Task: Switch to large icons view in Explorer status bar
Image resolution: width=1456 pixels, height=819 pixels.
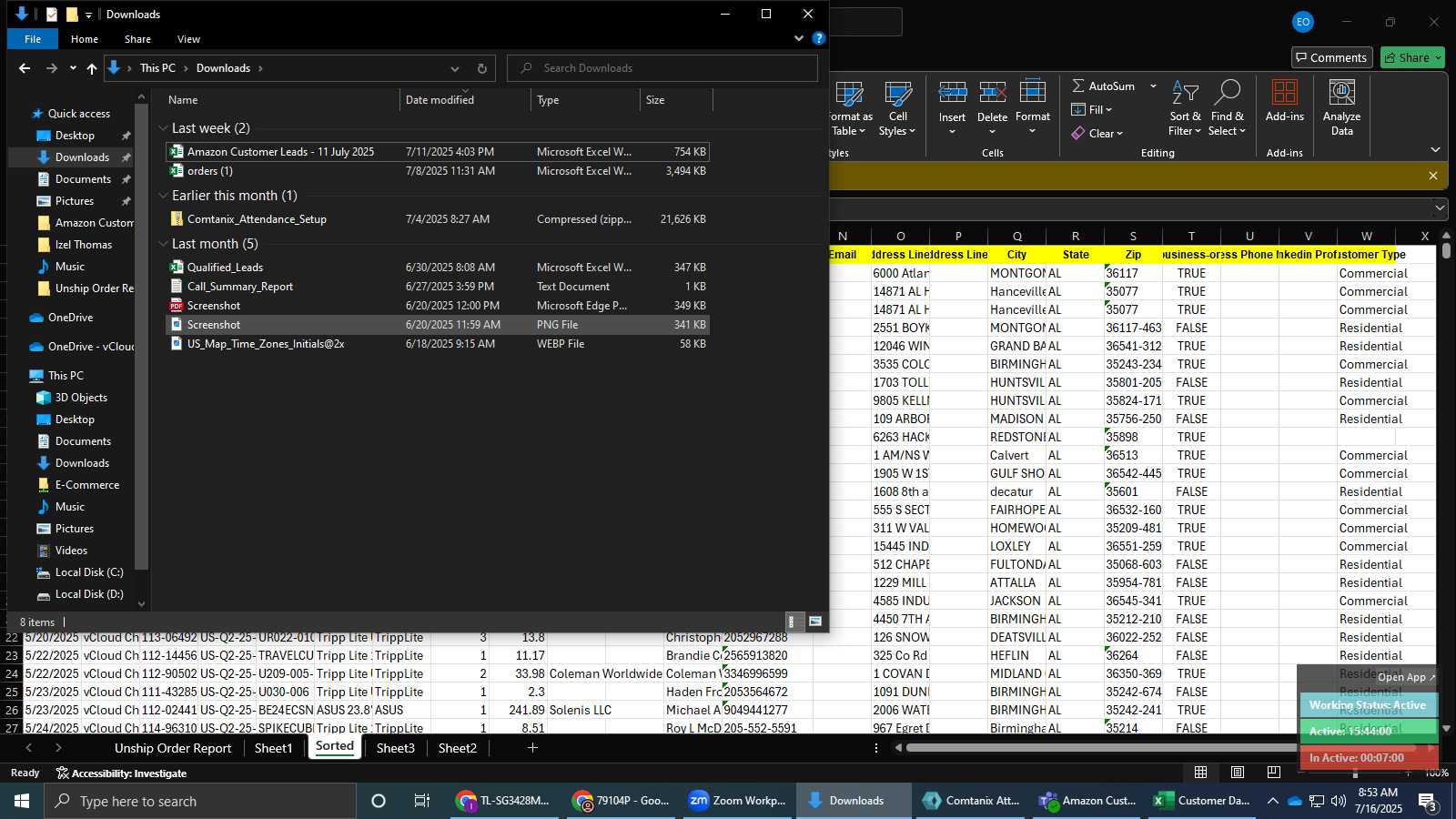Action: click(815, 622)
